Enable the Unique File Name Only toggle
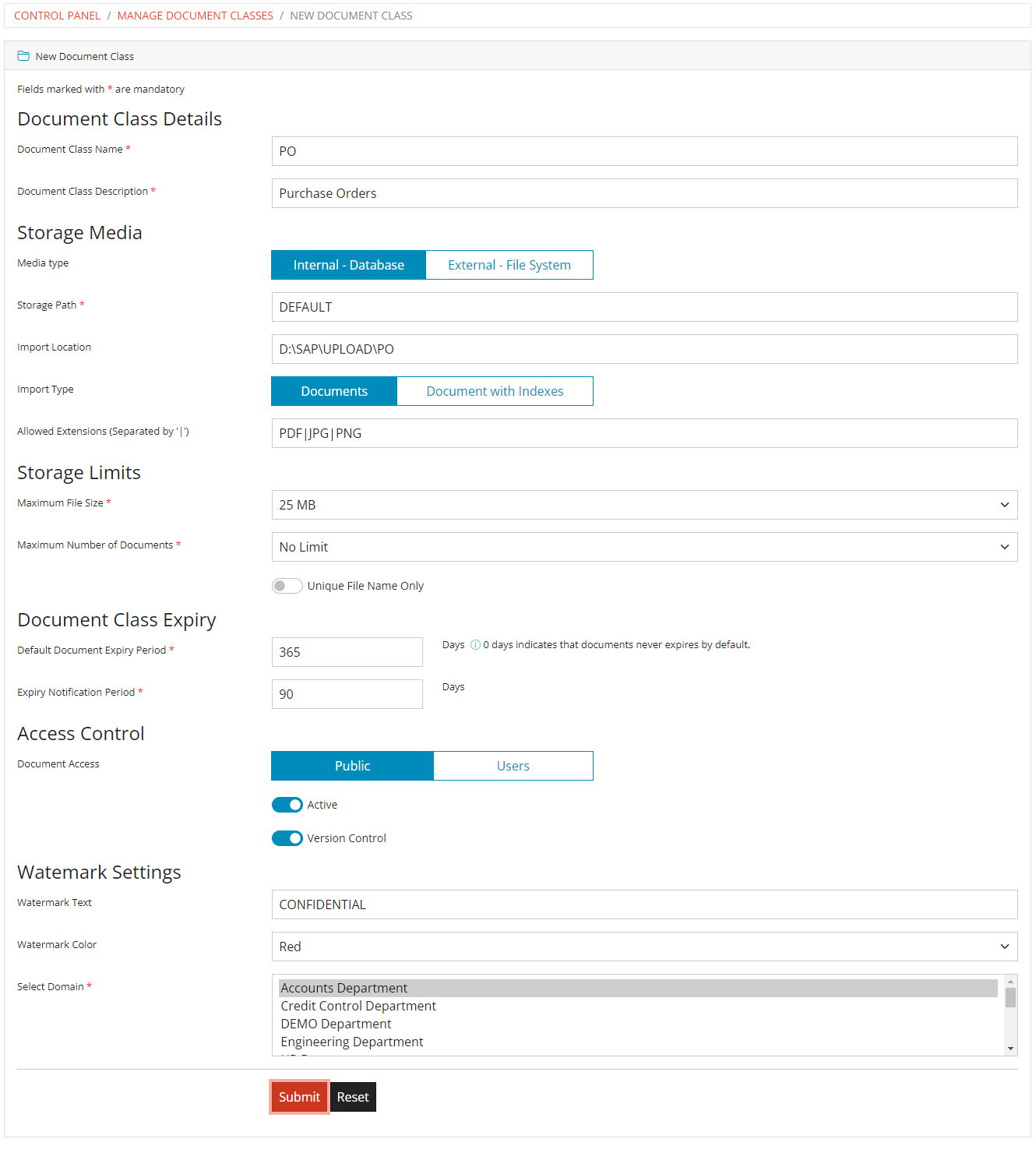1036x1153 pixels. click(287, 585)
